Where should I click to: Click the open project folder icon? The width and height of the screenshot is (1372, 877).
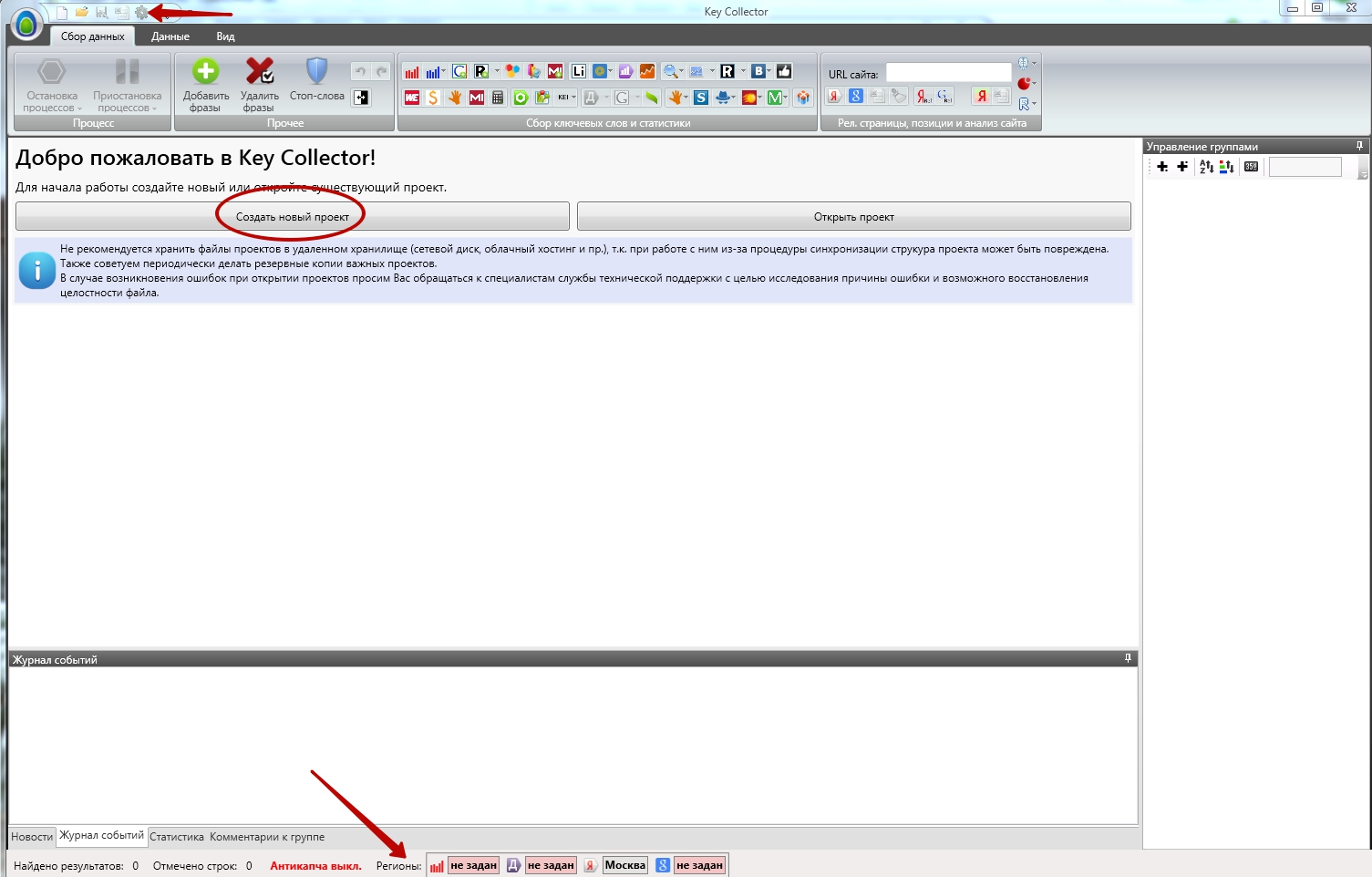pos(82,13)
